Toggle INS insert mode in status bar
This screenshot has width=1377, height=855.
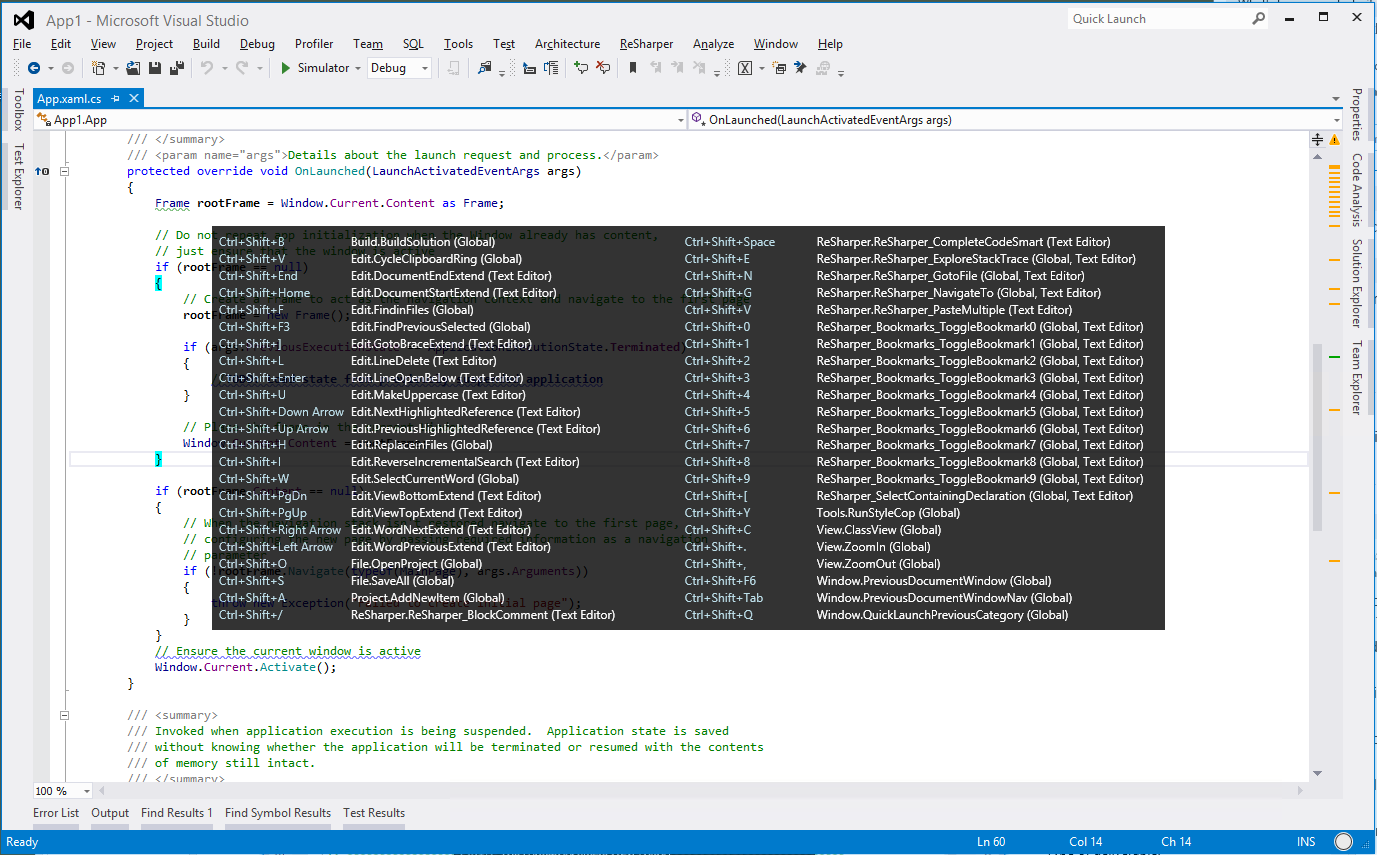coord(1306,842)
